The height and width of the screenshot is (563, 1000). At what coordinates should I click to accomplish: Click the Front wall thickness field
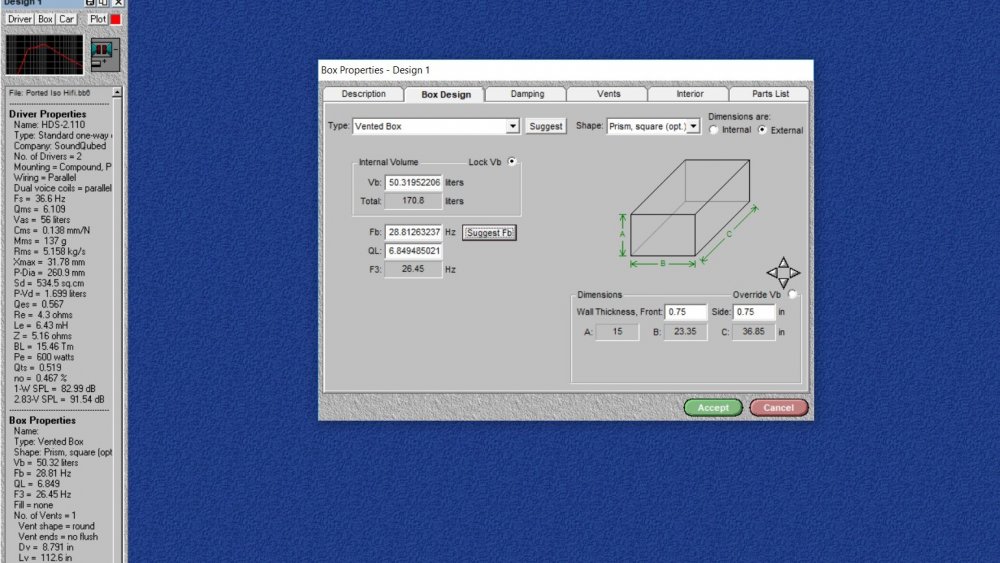(x=686, y=312)
